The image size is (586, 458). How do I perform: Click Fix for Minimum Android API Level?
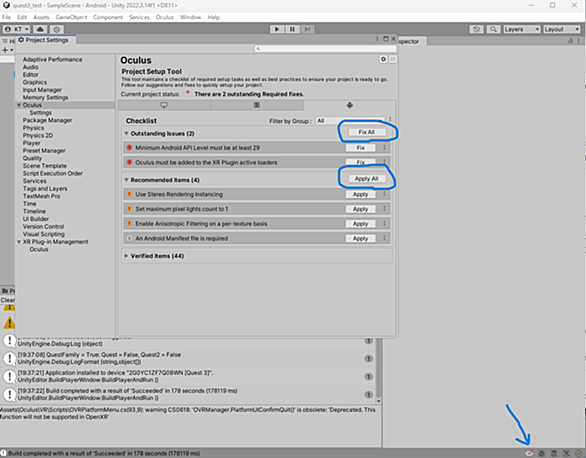tap(360, 148)
